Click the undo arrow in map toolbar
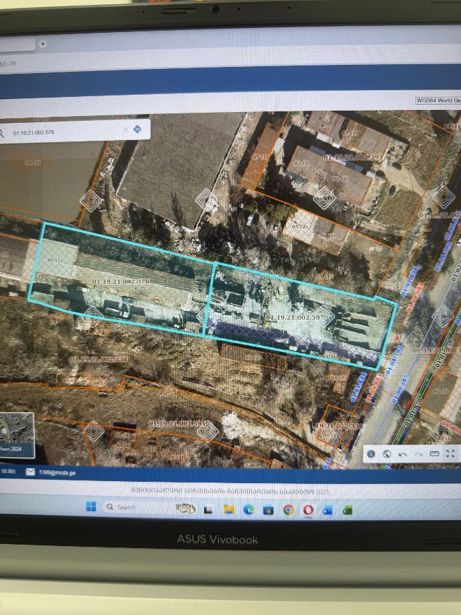 pyautogui.click(x=403, y=454)
